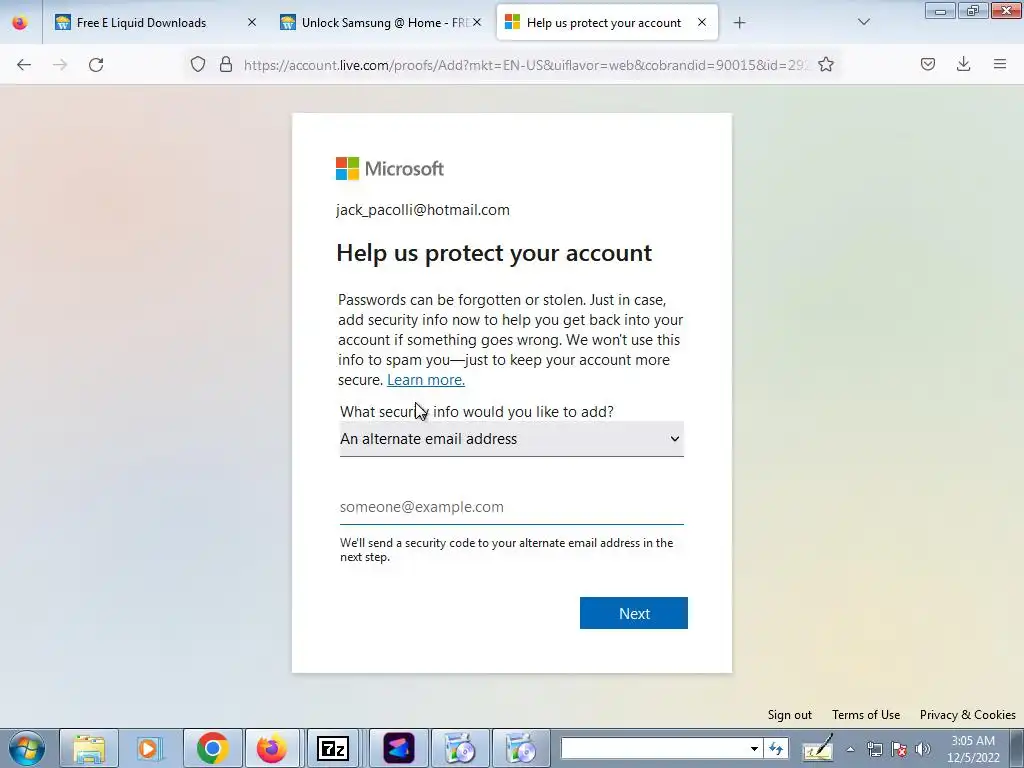Open the clock showing 3:05 AM

coord(973,749)
